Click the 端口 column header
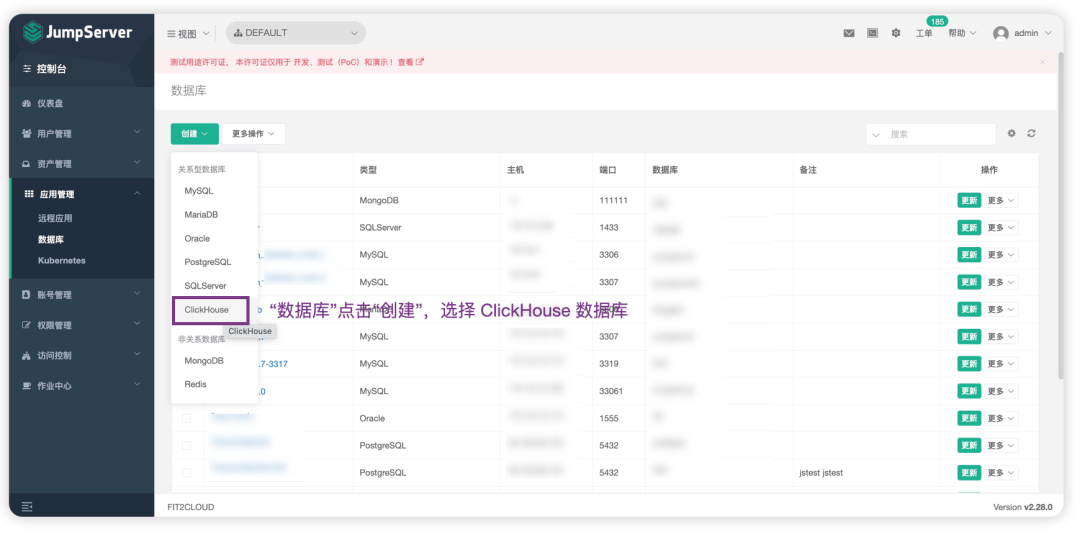Viewport: 1080px width, 535px height. (608, 170)
